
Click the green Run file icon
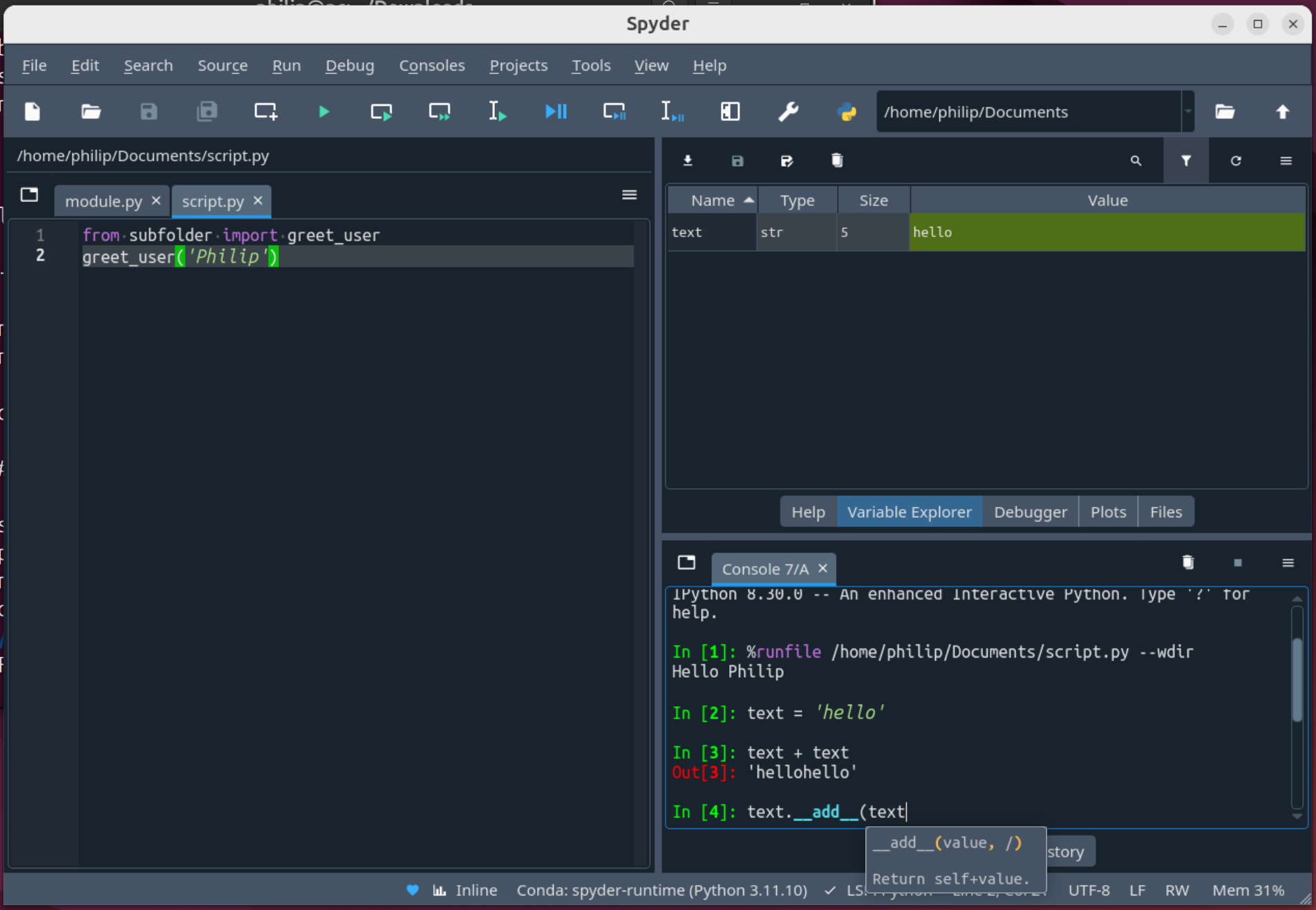click(323, 111)
